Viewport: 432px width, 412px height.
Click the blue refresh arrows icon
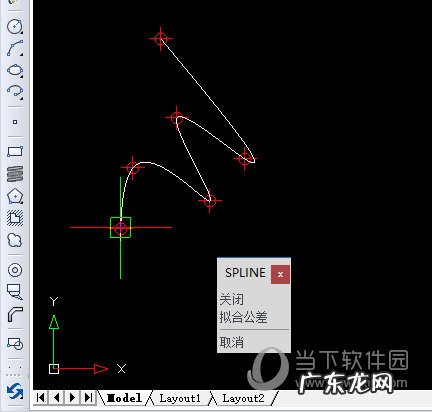pos(15,391)
